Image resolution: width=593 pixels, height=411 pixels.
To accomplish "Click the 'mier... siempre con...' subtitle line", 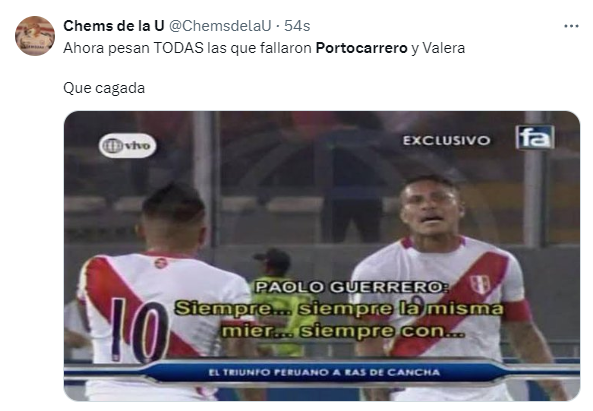I will tap(343, 331).
